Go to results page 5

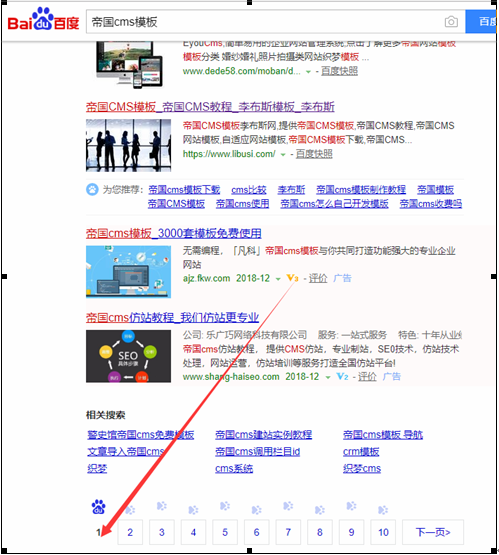point(225,532)
